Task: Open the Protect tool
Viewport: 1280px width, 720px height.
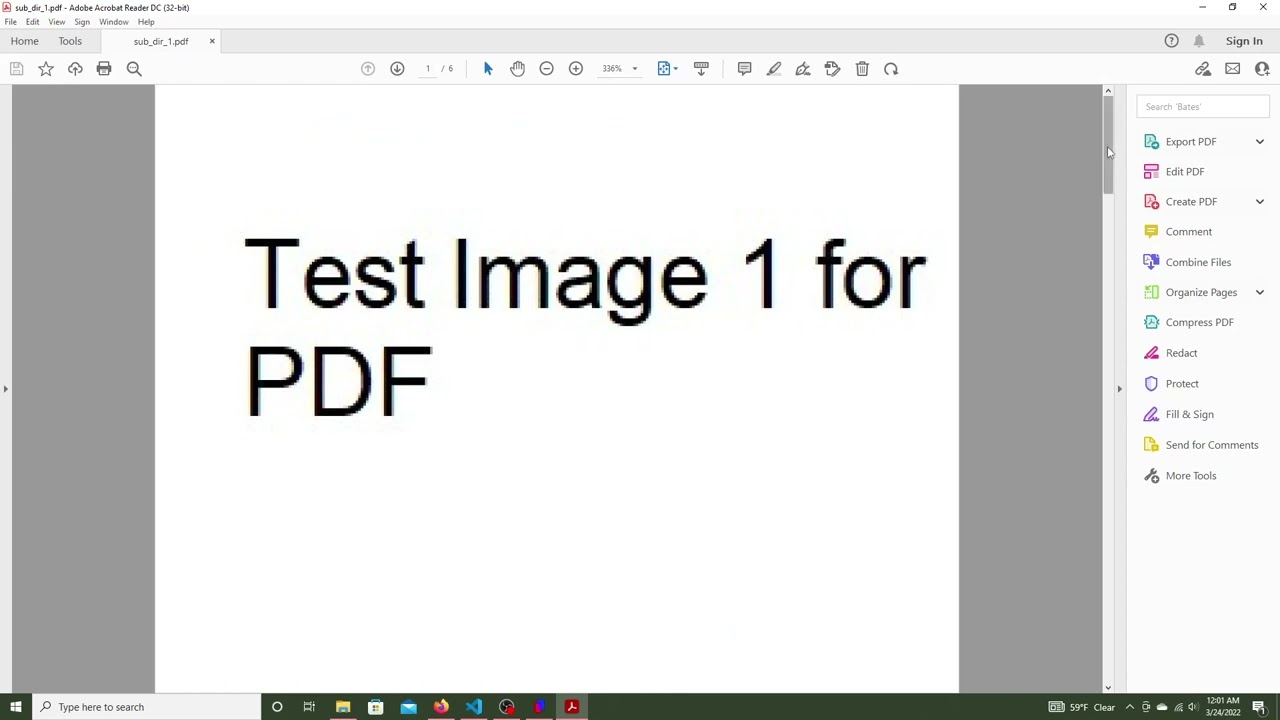Action: tap(1182, 384)
